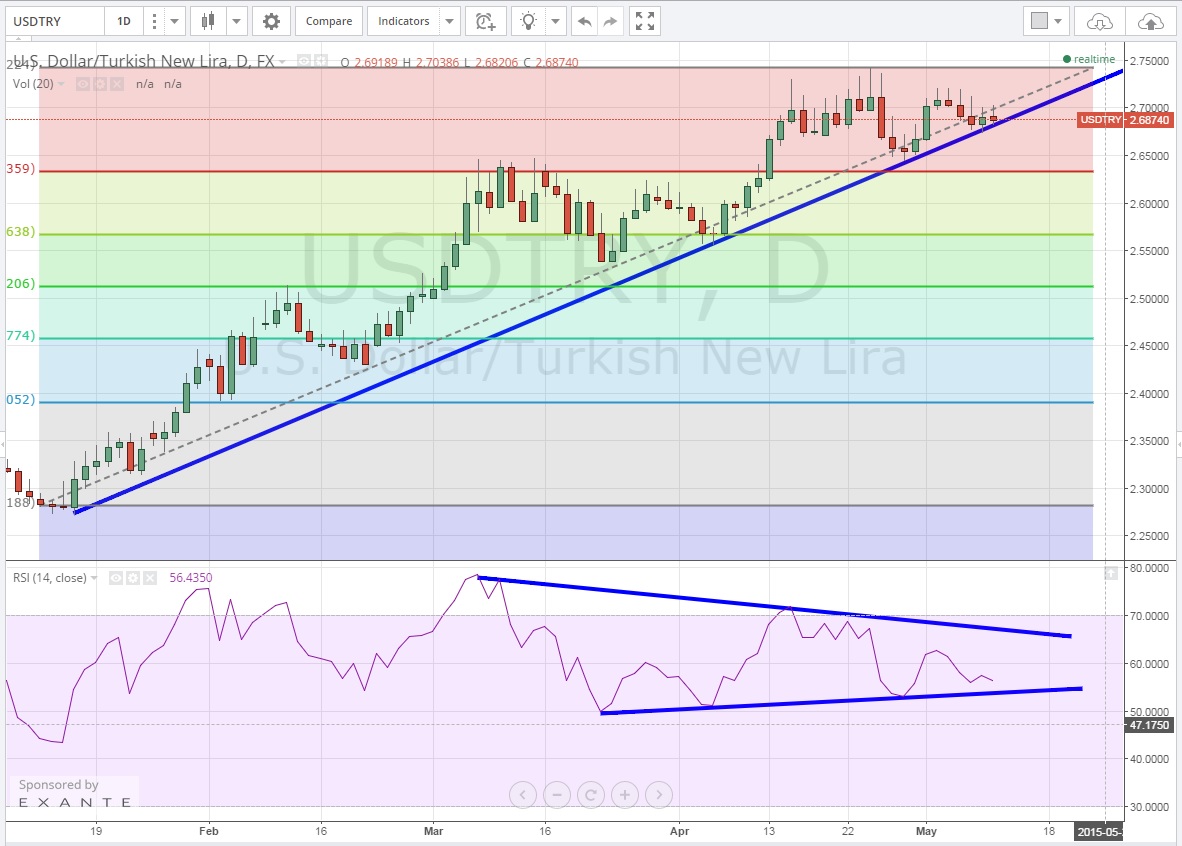Viewport: 1182px width, 846px height.
Task: Open the chart style dropdown arrow
Action: [x=237, y=21]
